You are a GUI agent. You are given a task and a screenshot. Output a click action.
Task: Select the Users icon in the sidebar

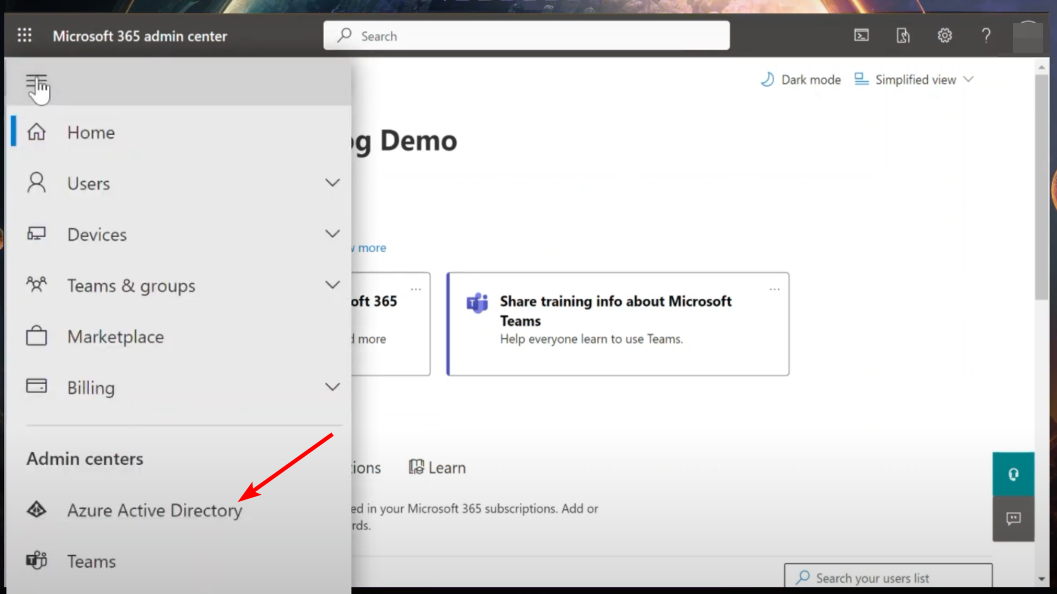tap(36, 183)
